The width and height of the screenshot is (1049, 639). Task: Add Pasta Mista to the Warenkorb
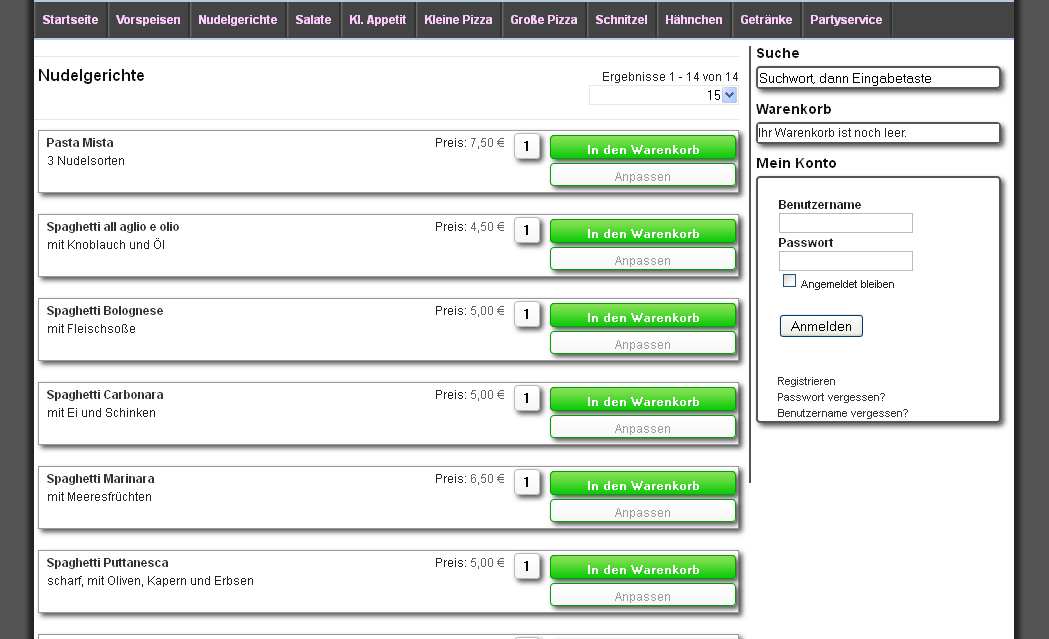point(643,149)
